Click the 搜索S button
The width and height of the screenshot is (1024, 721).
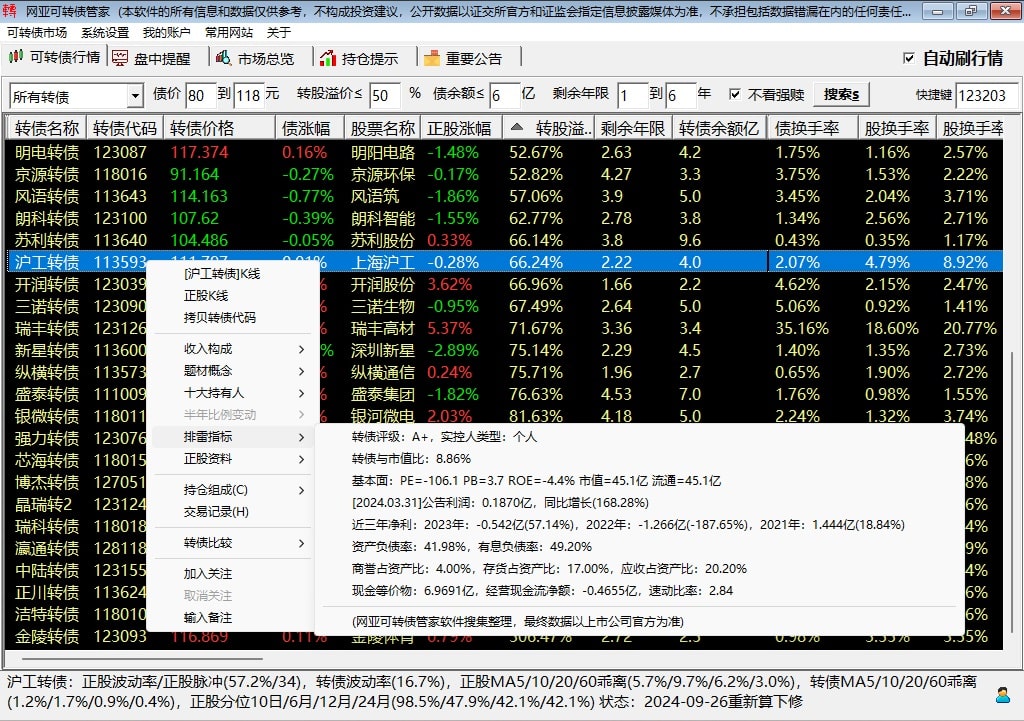841,95
